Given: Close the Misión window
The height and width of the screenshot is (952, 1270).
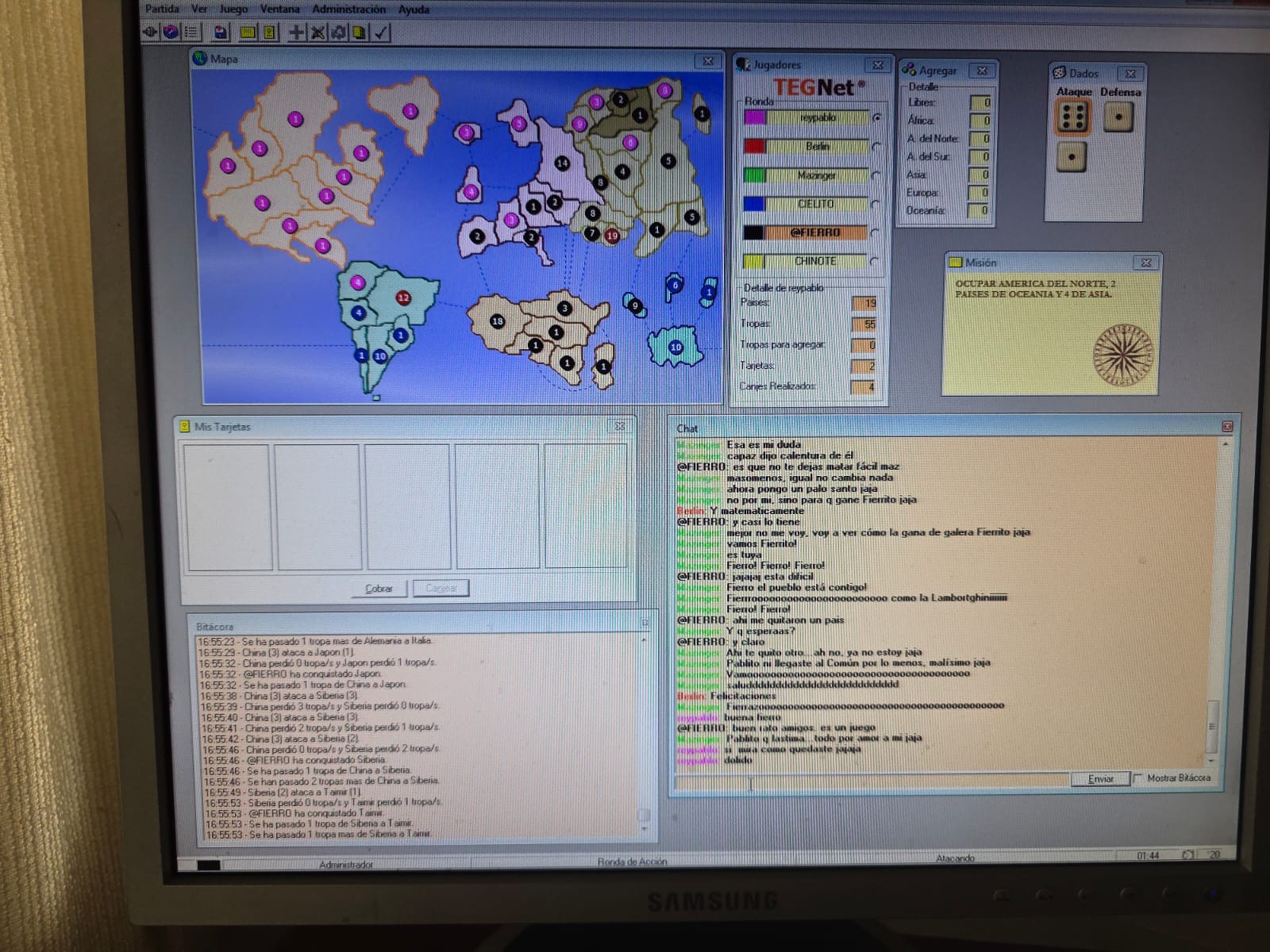Looking at the screenshot, I should [x=1145, y=263].
